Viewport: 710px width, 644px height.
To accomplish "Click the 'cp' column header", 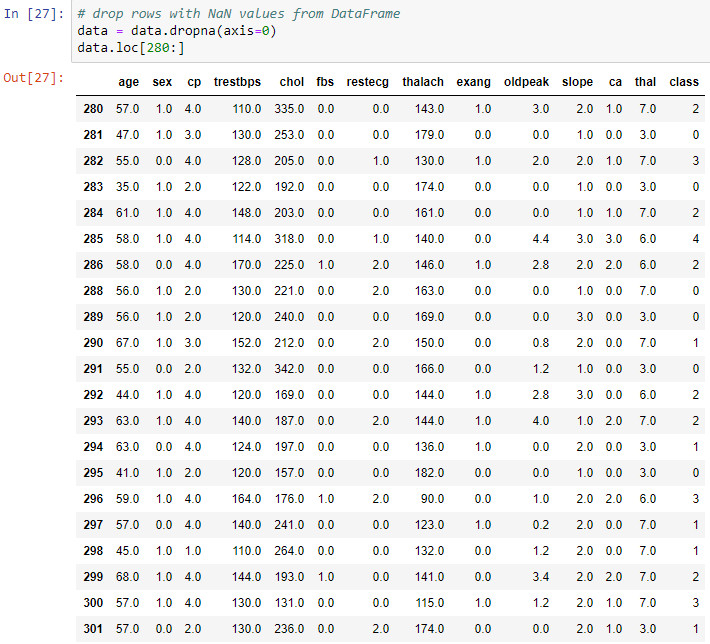I will point(194,82).
